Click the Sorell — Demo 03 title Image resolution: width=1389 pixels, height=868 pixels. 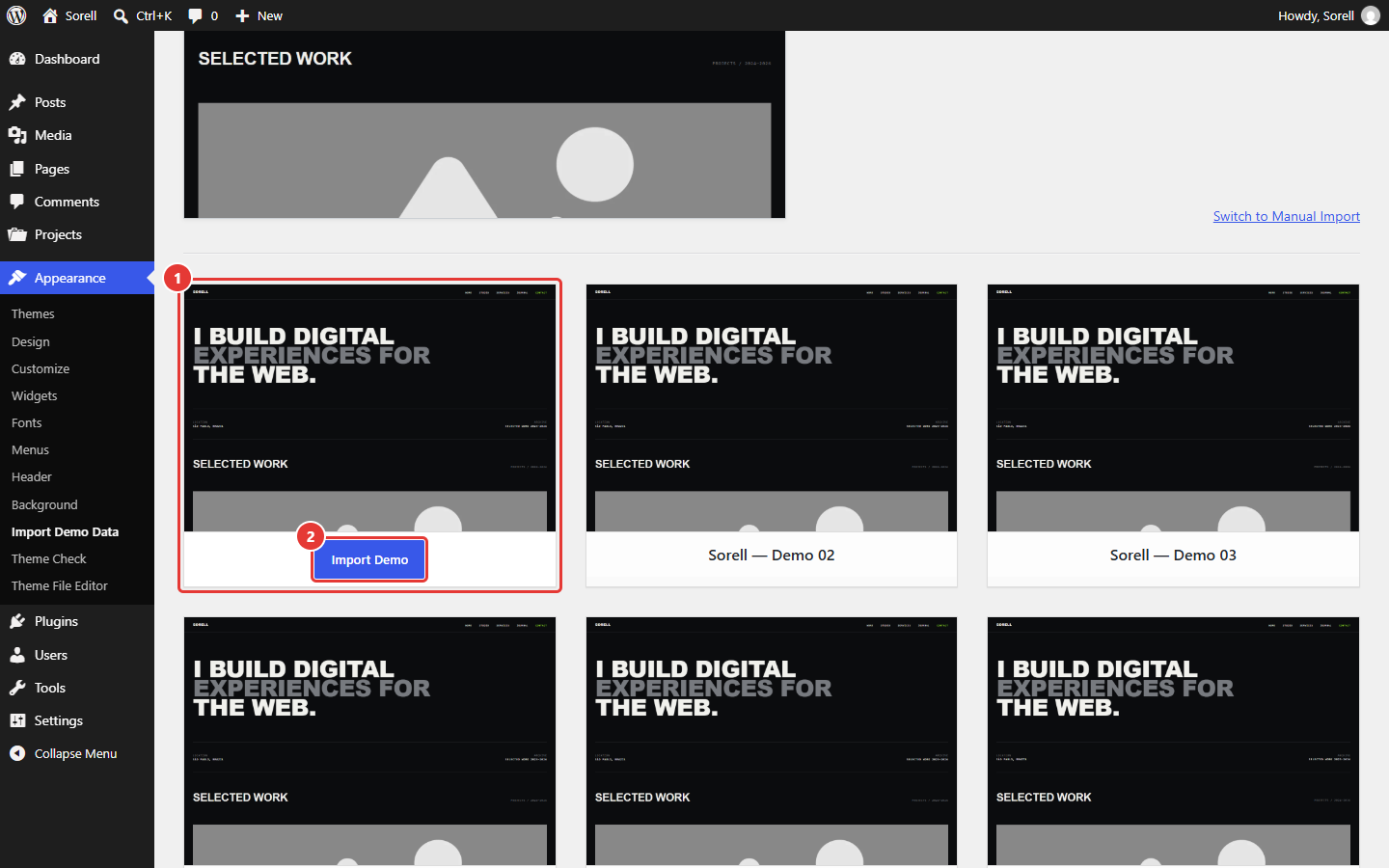coord(1173,555)
